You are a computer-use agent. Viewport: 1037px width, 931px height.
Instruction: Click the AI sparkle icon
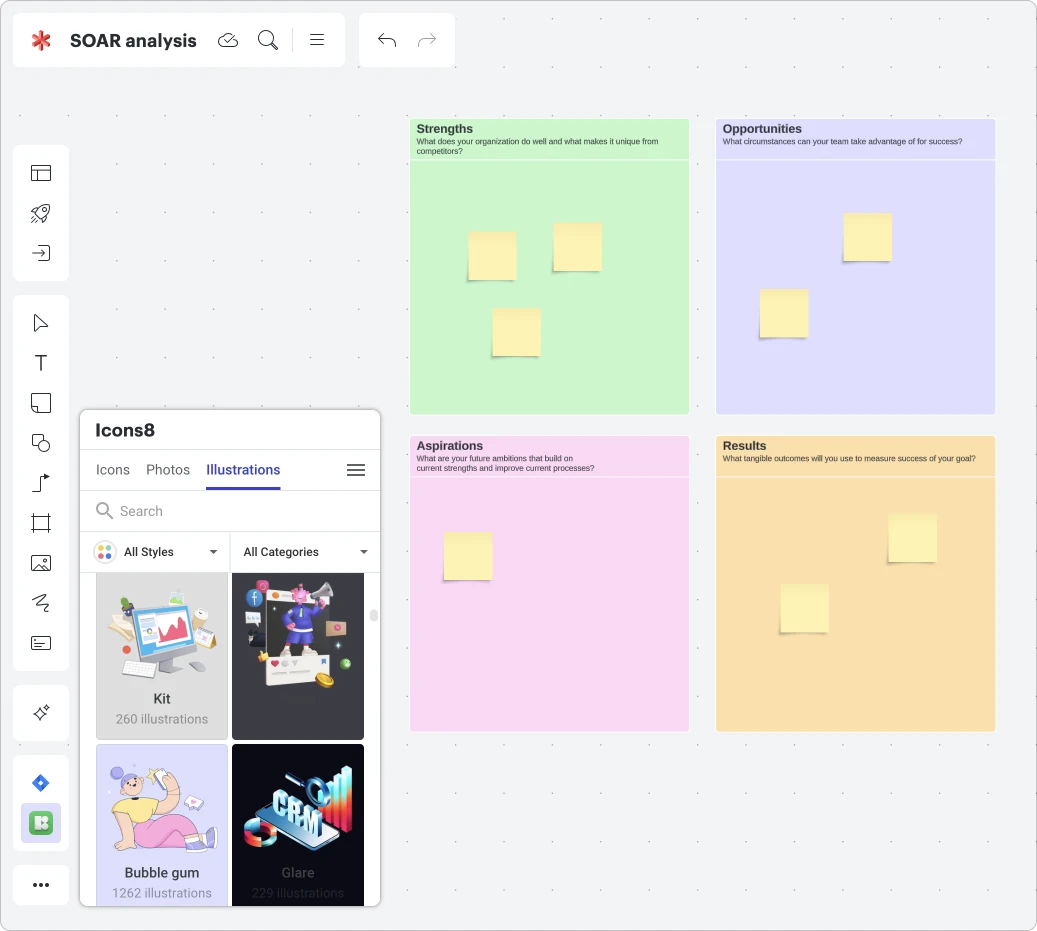[41, 713]
